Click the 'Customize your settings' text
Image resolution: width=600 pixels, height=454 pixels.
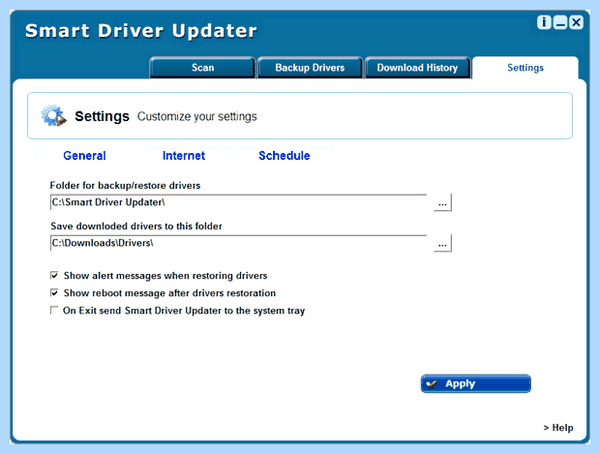pyautogui.click(x=197, y=116)
